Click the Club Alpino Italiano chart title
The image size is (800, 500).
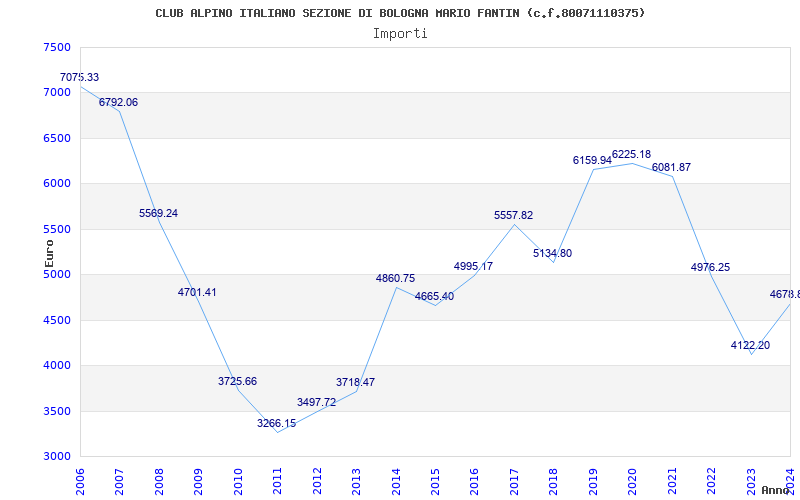coord(400,13)
